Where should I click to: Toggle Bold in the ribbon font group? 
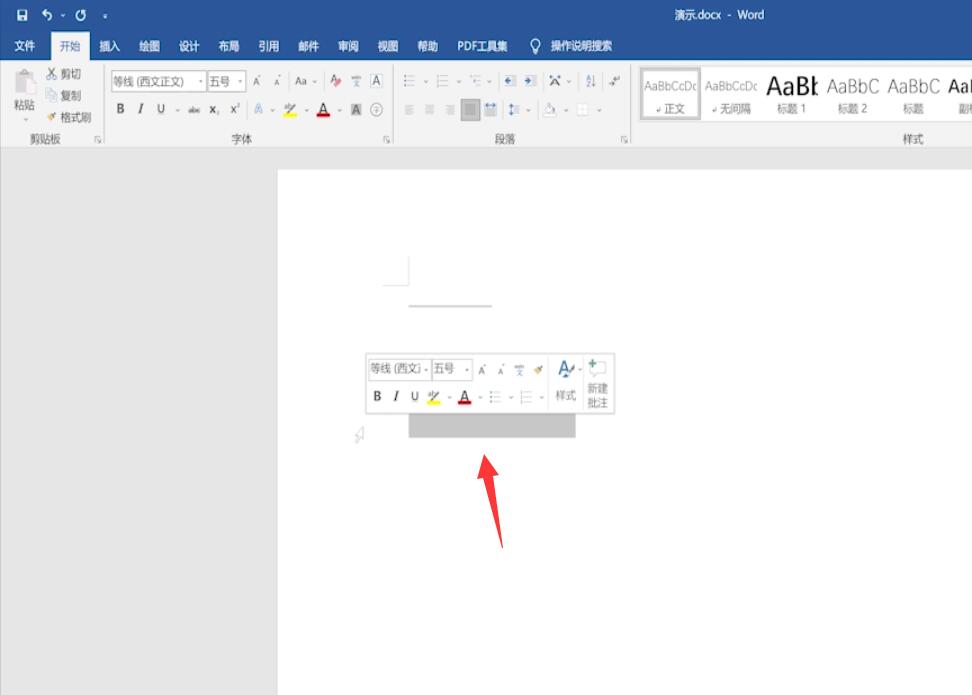point(120,109)
